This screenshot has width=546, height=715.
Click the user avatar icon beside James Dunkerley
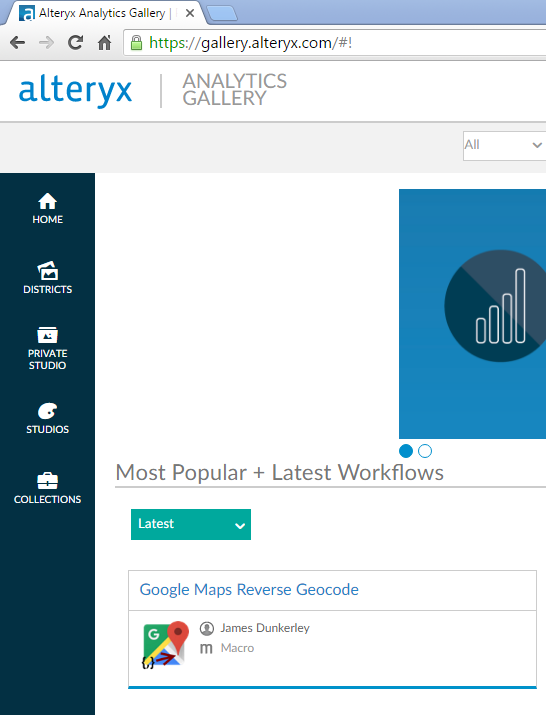point(207,628)
